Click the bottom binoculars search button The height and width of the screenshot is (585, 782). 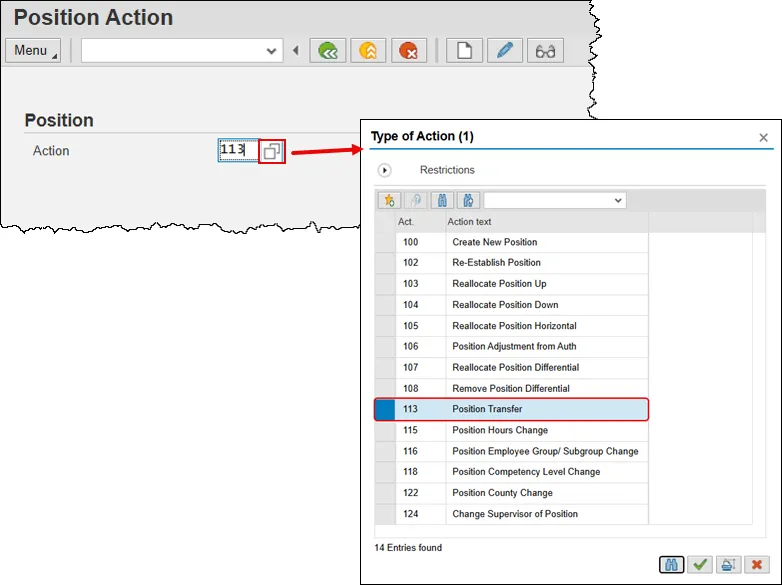pos(671,565)
